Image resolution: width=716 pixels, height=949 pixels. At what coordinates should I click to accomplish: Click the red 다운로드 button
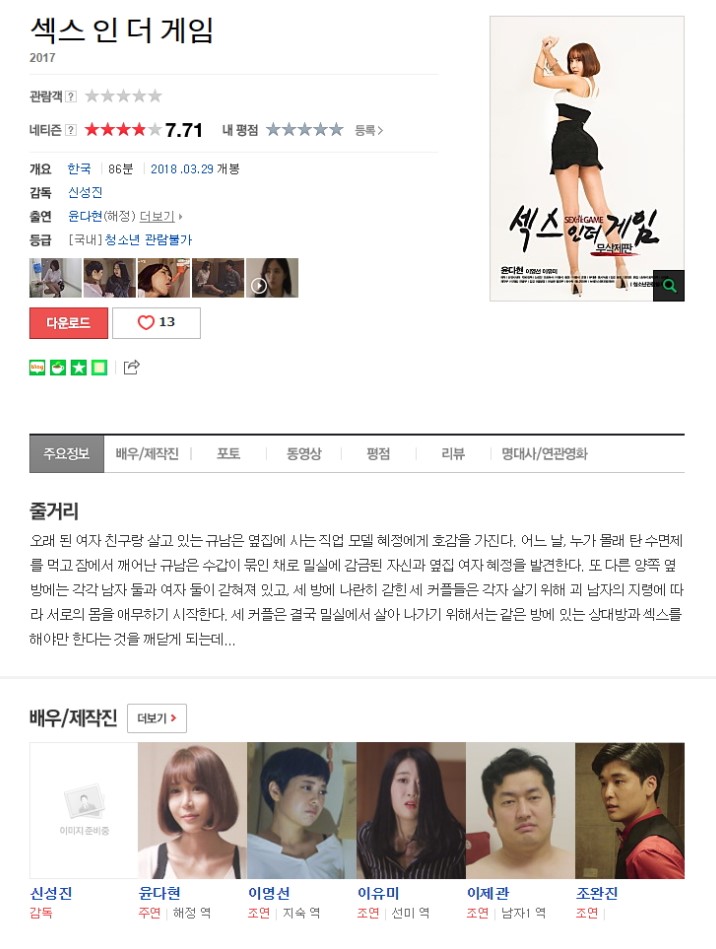(x=68, y=323)
